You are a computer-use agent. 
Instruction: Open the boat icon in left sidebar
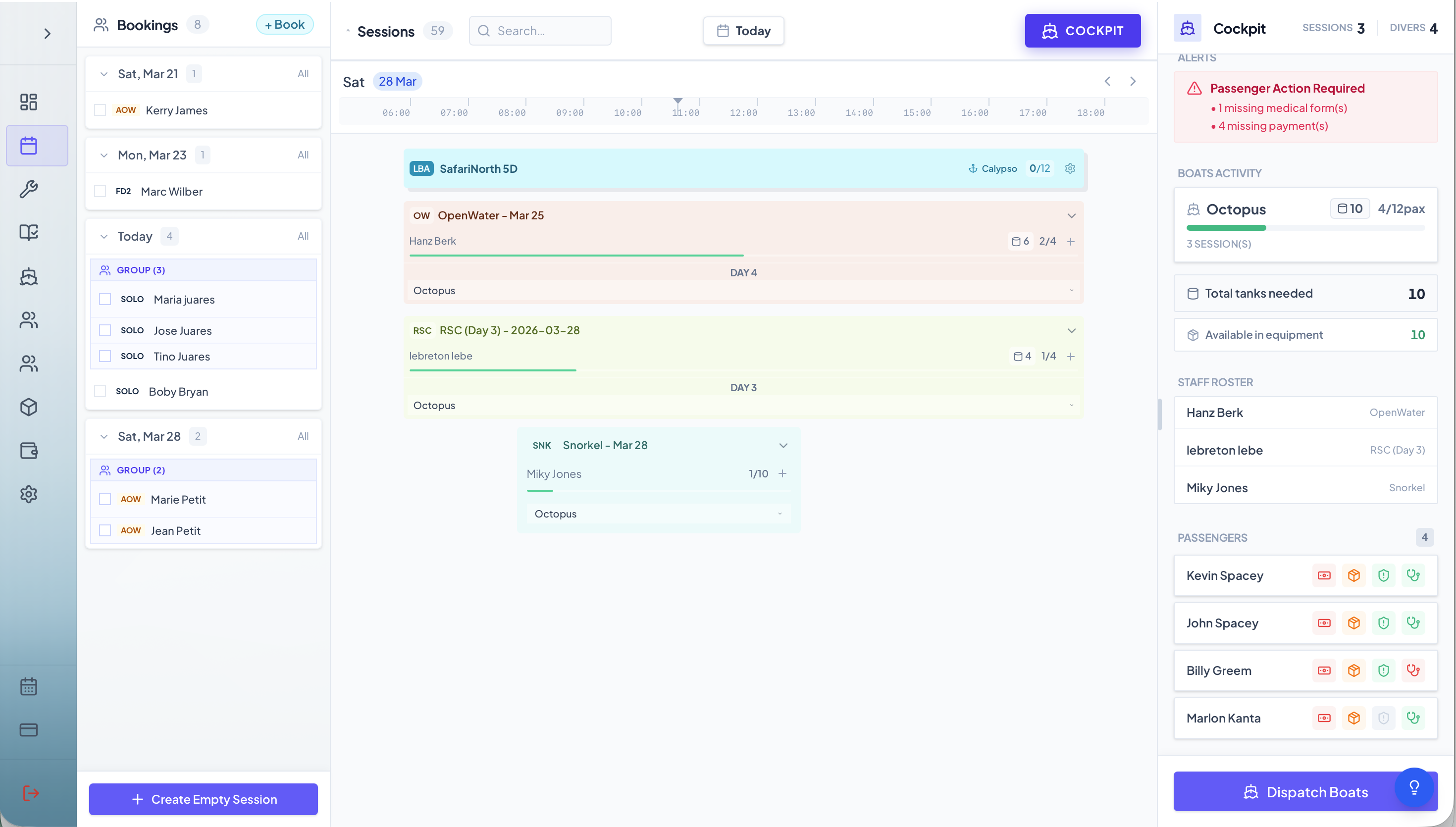(28, 277)
